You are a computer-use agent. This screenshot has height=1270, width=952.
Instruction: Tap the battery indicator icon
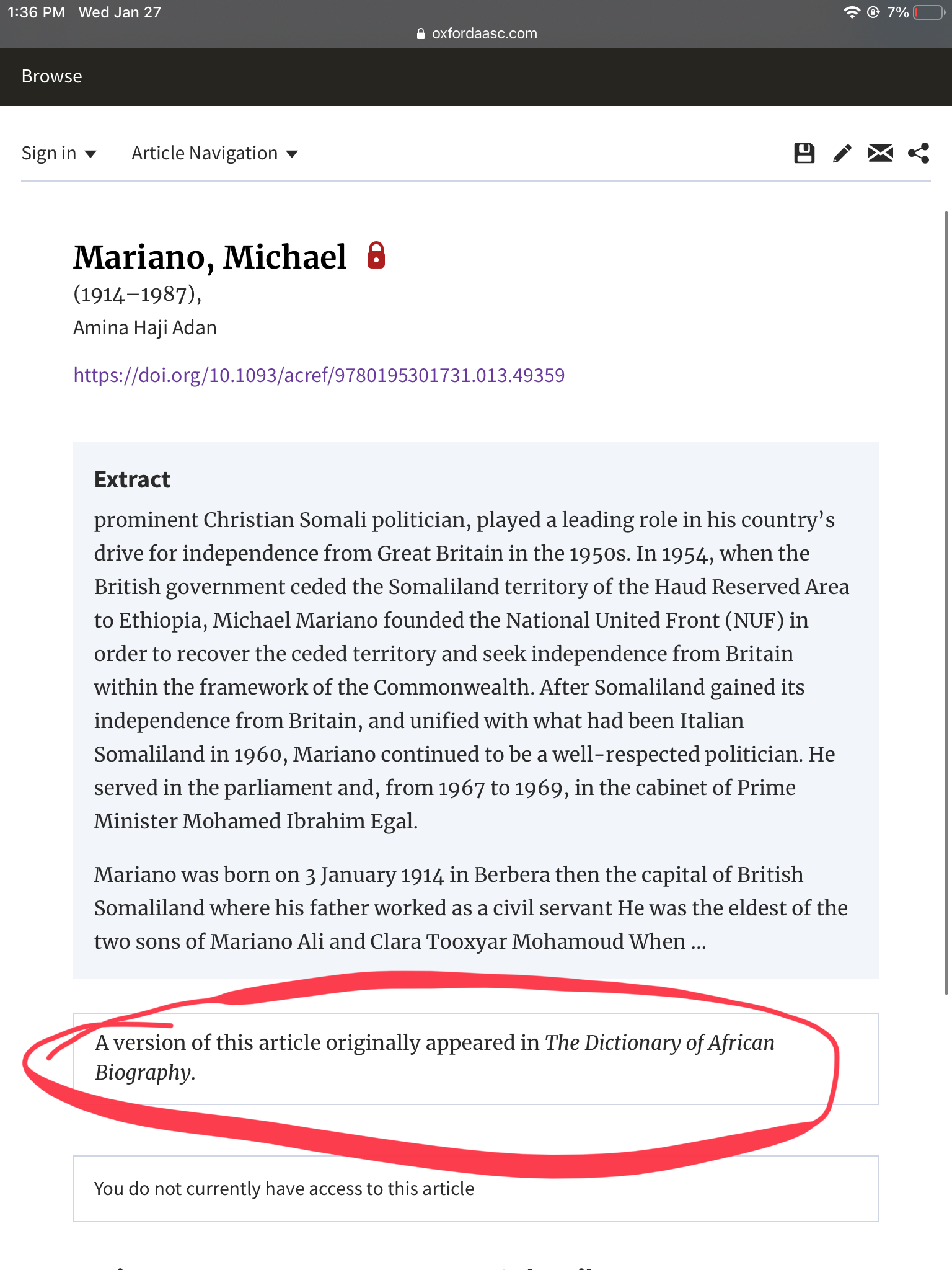click(928, 12)
